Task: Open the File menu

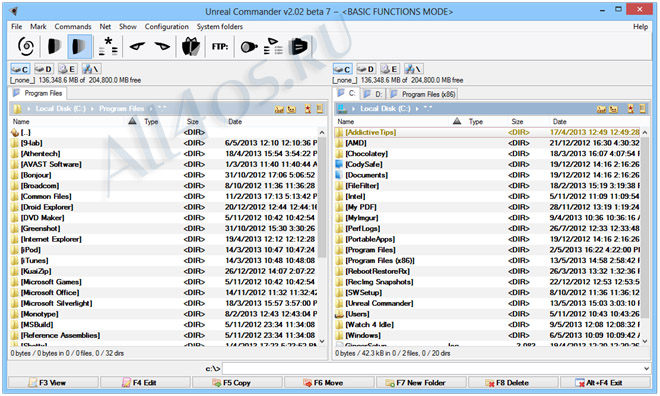Action: point(16,27)
